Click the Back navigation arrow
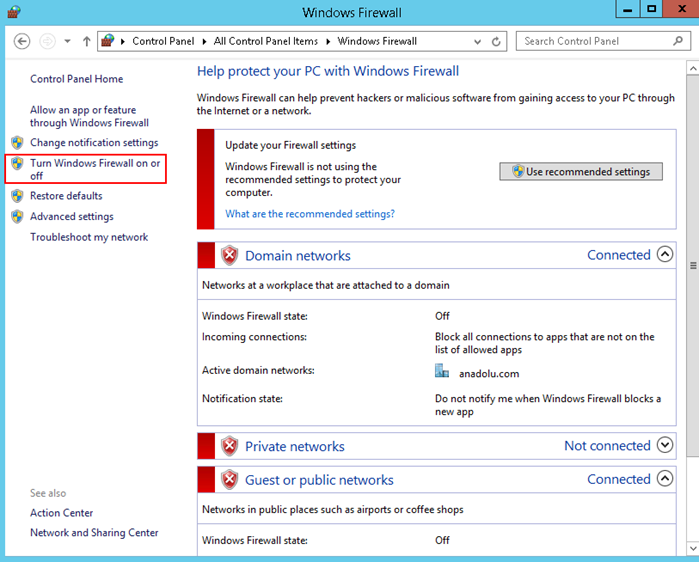Screen dimensions: 699x562 point(22,41)
